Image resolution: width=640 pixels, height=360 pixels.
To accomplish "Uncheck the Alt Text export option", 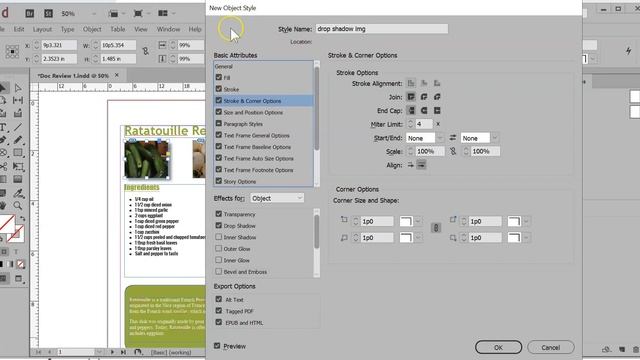I will pyautogui.click(x=219, y=299).
